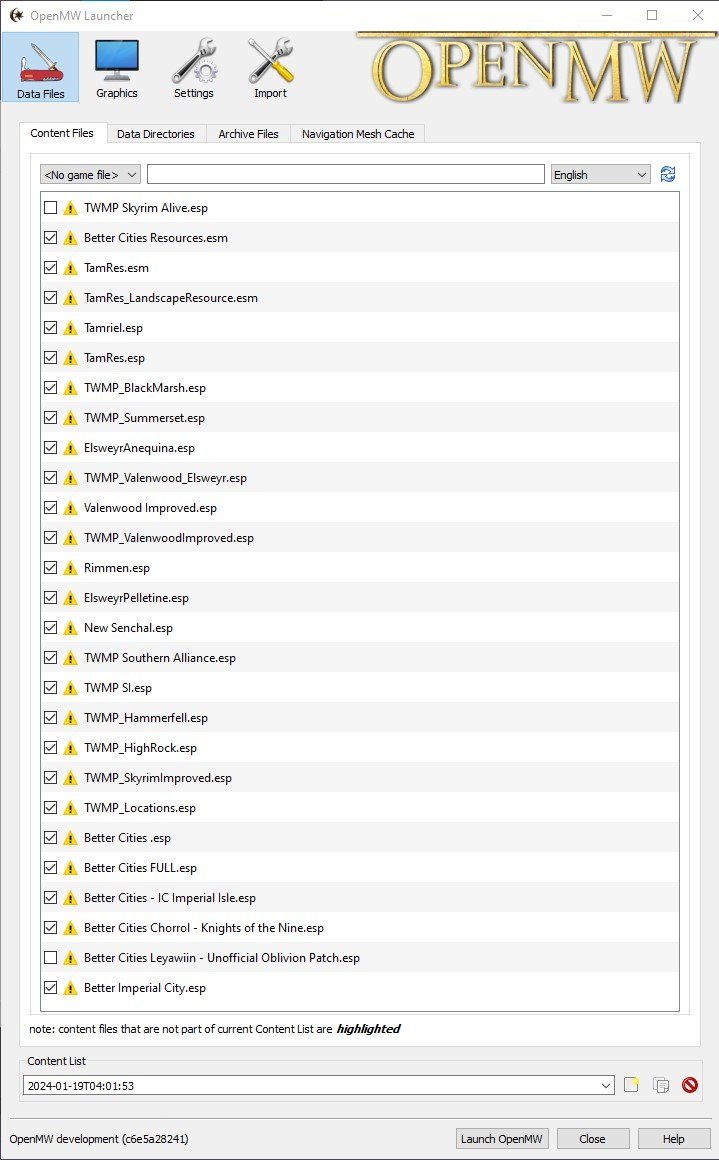The width and height of the screenshot is (719, 1160).
Task: Delete the current content list
Action: [689, 1085]
